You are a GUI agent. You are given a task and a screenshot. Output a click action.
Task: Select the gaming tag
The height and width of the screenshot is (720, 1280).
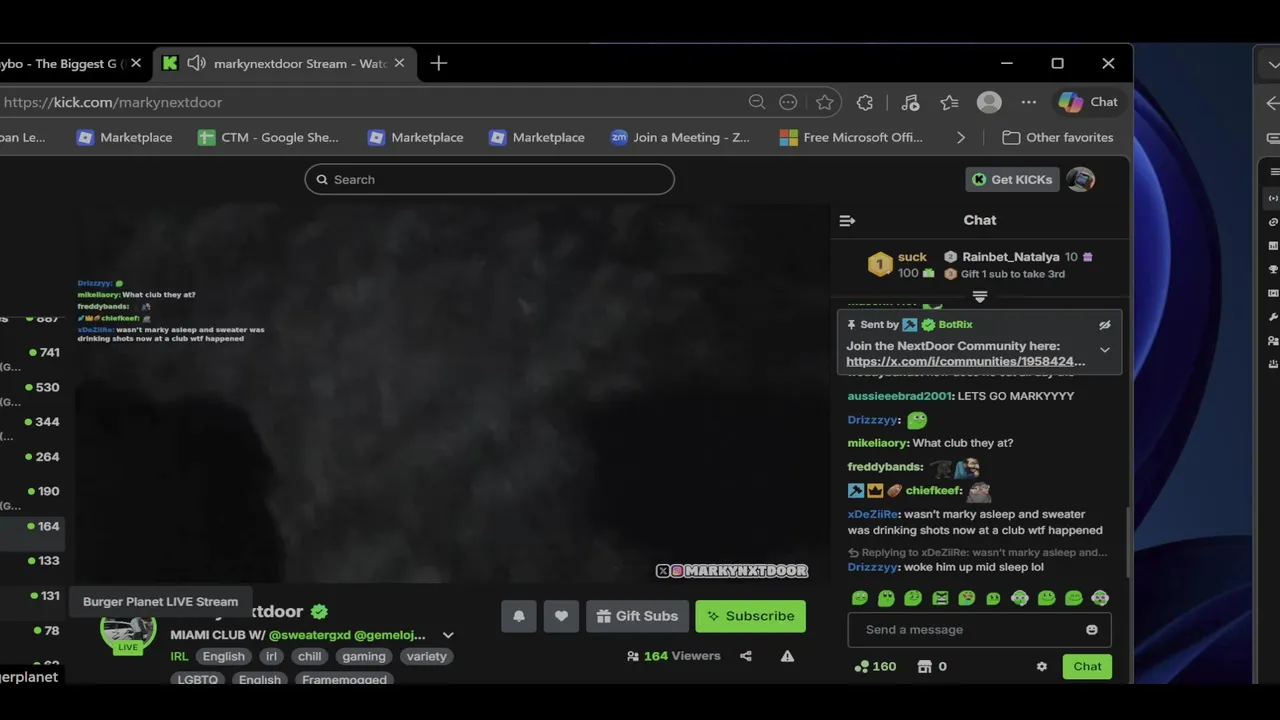point(364,656)
